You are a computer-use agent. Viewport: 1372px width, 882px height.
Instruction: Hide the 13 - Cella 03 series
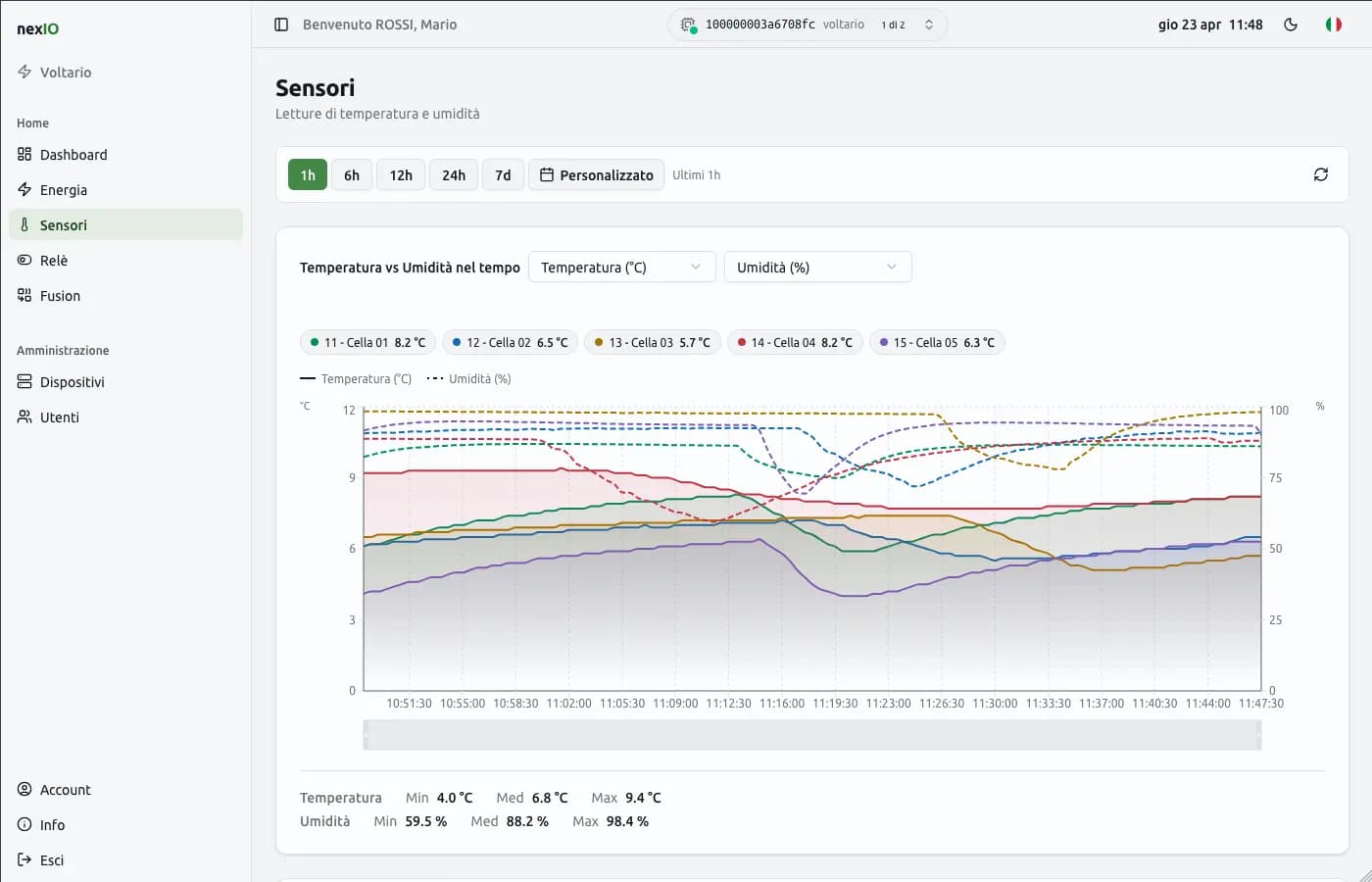click(652, 343)
